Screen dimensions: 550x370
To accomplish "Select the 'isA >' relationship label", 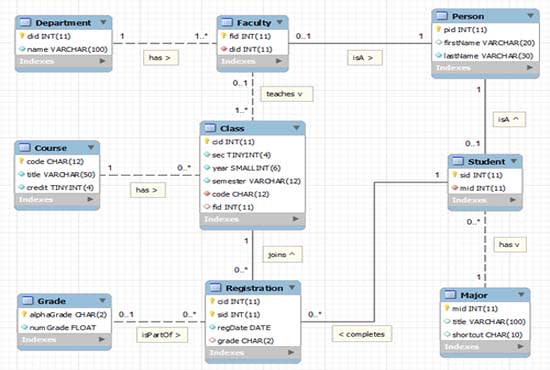I will (x=365, y=58).
